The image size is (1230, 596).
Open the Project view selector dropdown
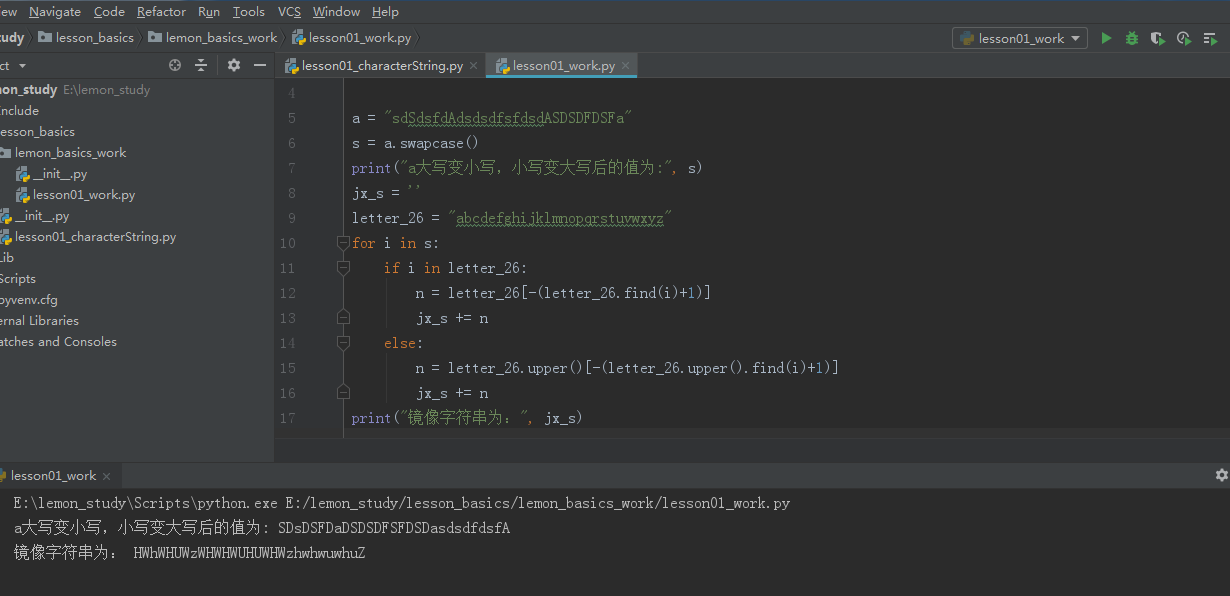pos(22,65)
